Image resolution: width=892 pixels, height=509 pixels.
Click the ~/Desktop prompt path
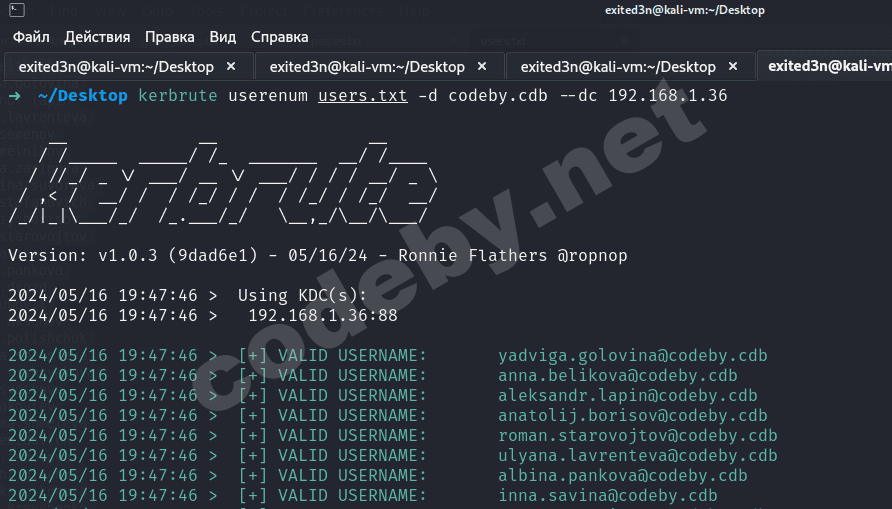pyautogui.click(x=82, y=96)
